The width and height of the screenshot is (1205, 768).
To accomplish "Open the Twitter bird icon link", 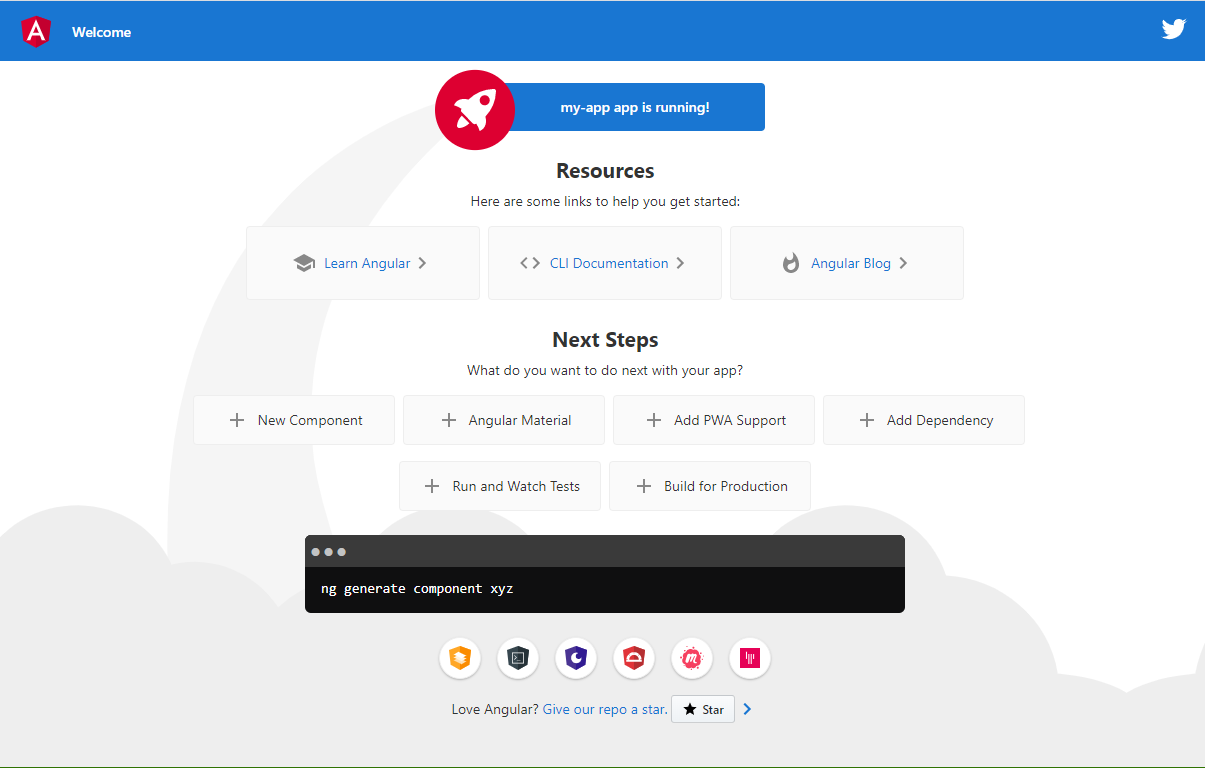I will [1174, 29].
